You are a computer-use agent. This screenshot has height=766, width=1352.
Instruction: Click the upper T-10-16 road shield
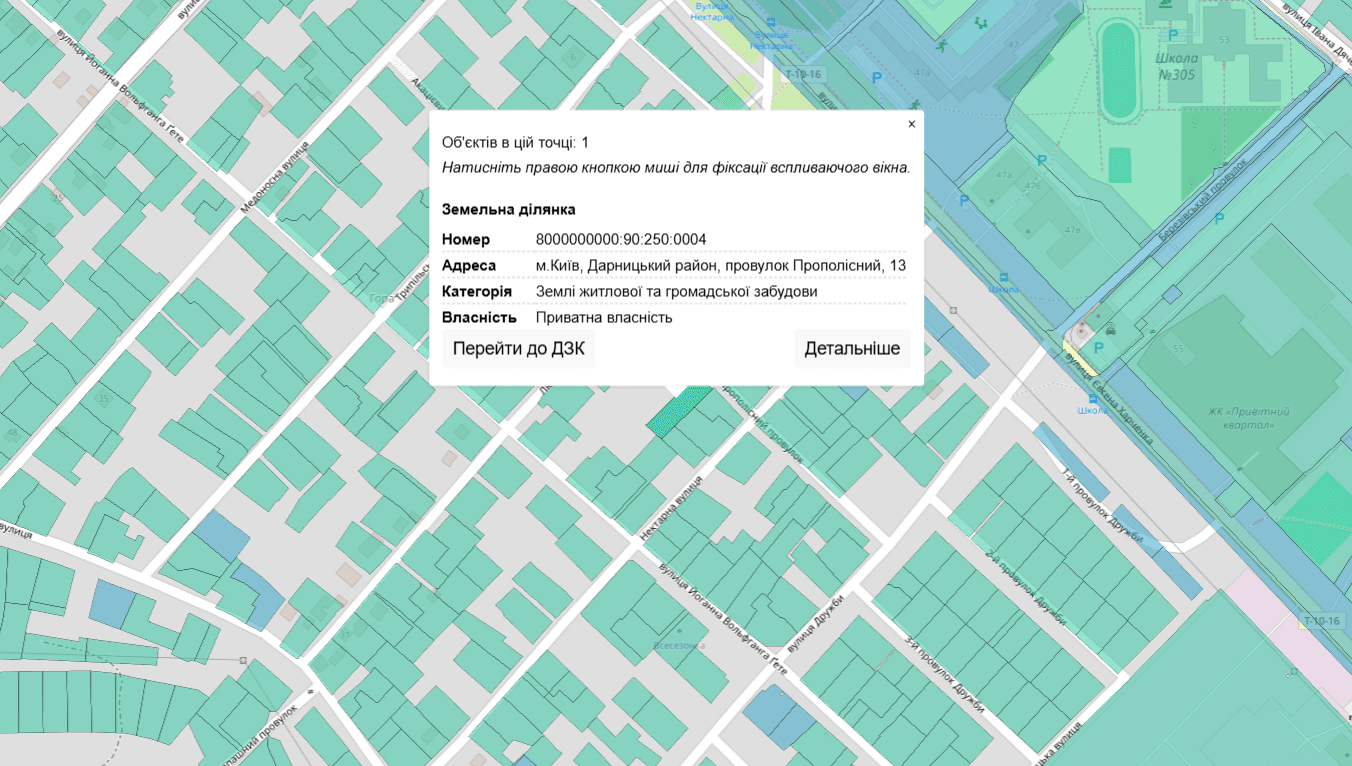[x=802, y=74]
